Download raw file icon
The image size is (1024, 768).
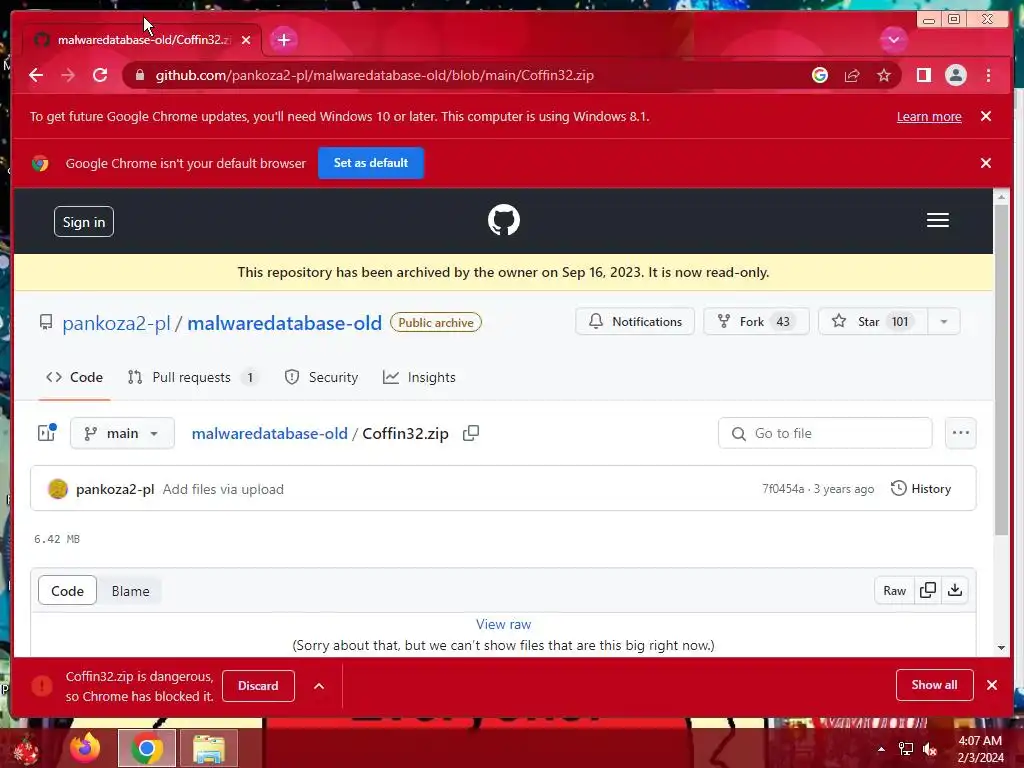(x=955, y=590)
